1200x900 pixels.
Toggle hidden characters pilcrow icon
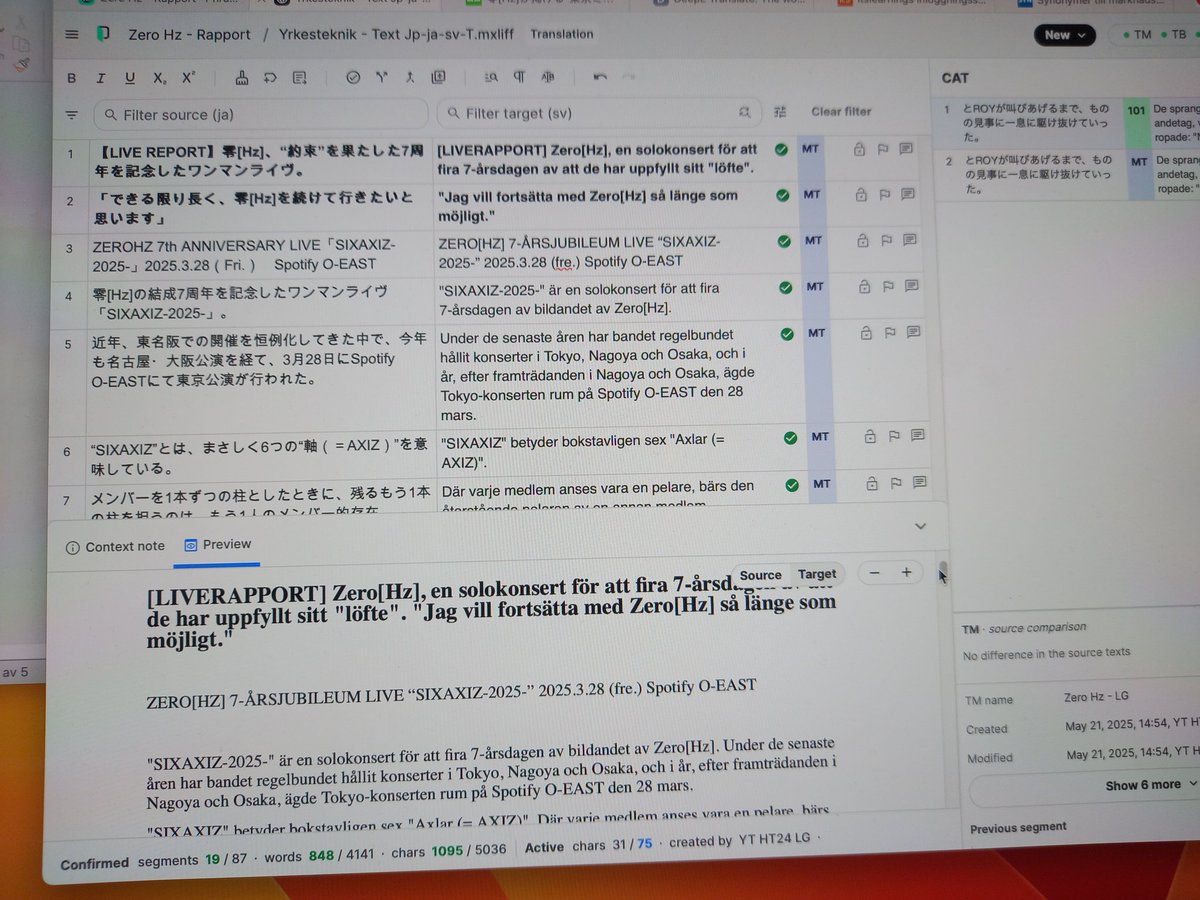point(519,76)
